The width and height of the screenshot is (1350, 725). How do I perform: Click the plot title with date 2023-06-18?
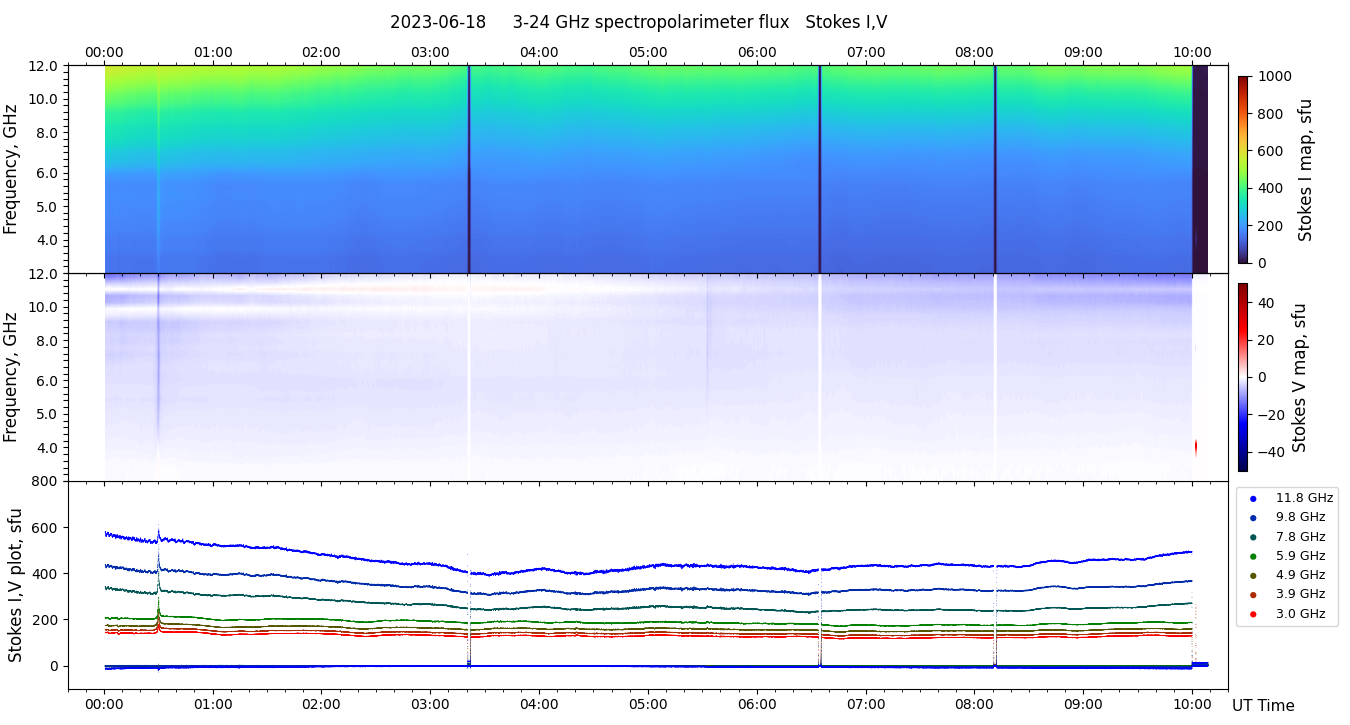638,22
